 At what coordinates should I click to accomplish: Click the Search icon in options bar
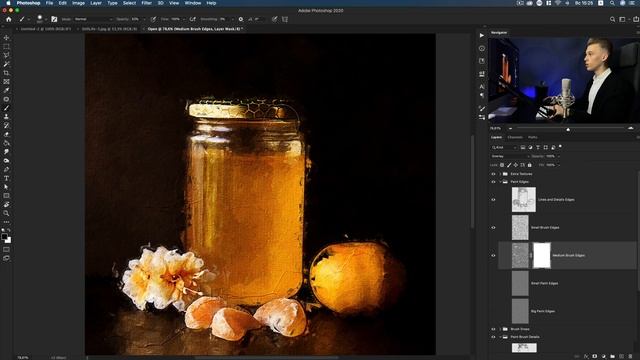tap(612, 19)
